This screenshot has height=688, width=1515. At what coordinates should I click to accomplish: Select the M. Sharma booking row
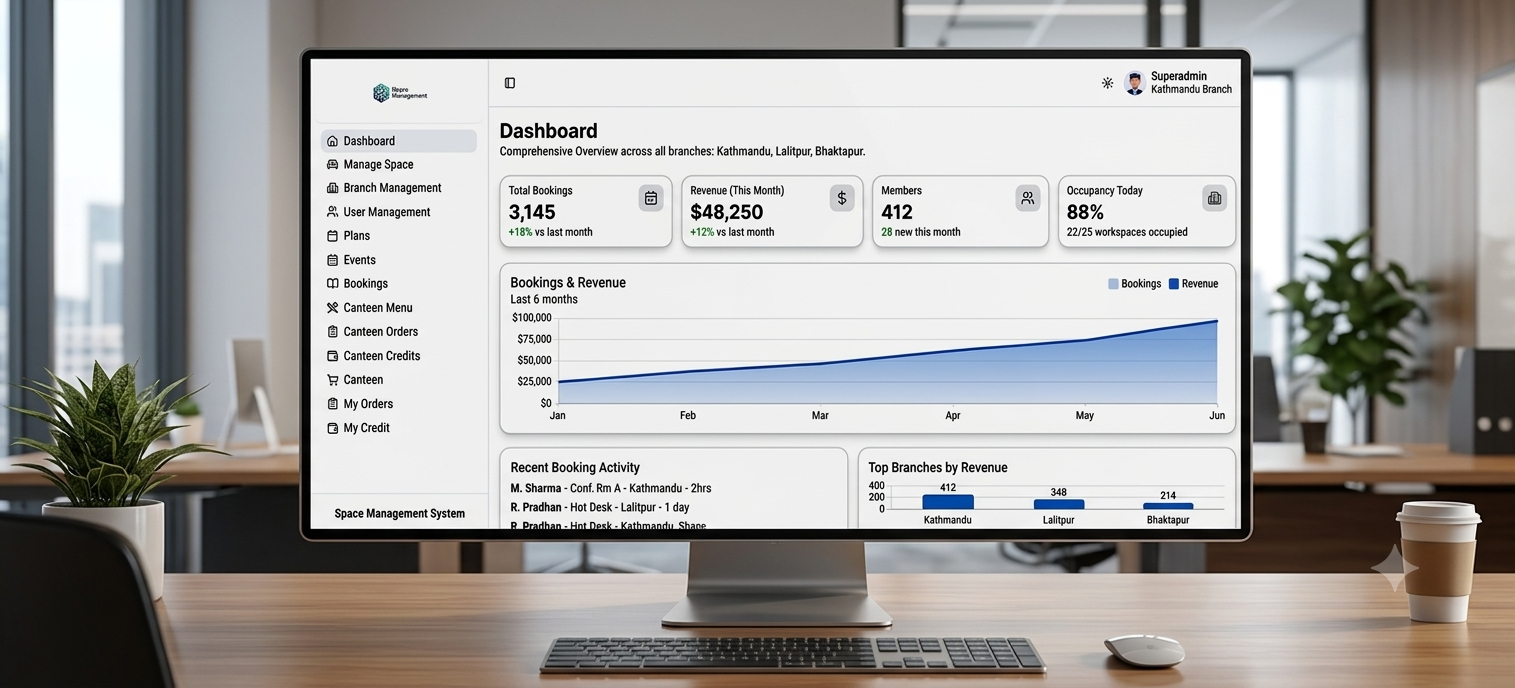[x=611, y=488]
